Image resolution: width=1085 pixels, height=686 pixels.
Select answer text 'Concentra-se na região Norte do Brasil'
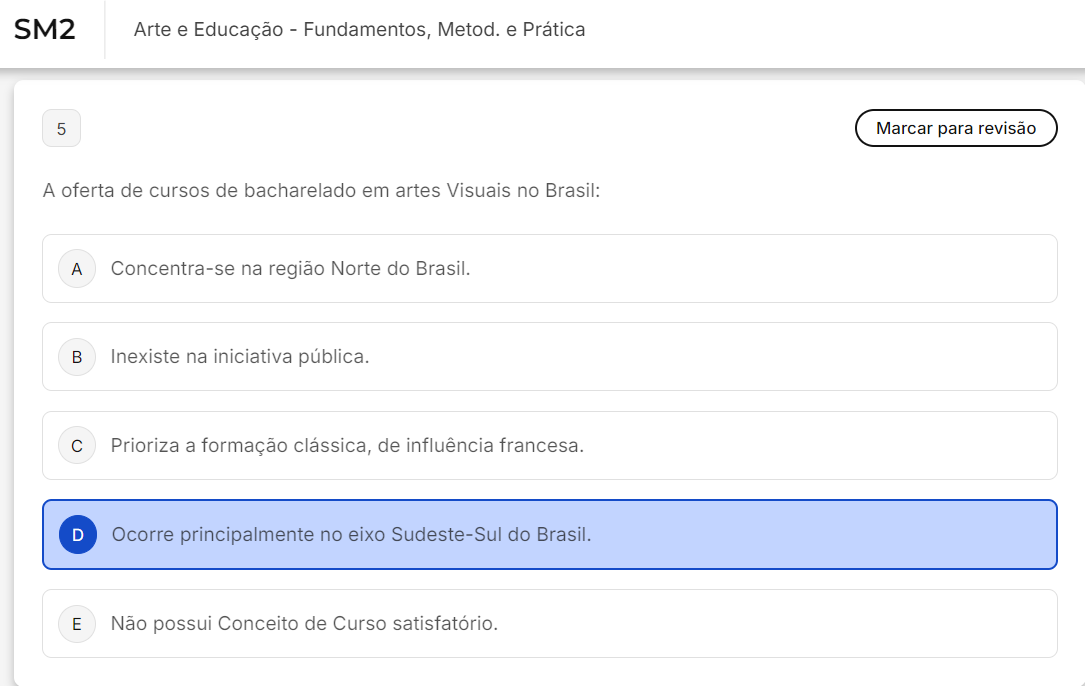coord(290,268)
